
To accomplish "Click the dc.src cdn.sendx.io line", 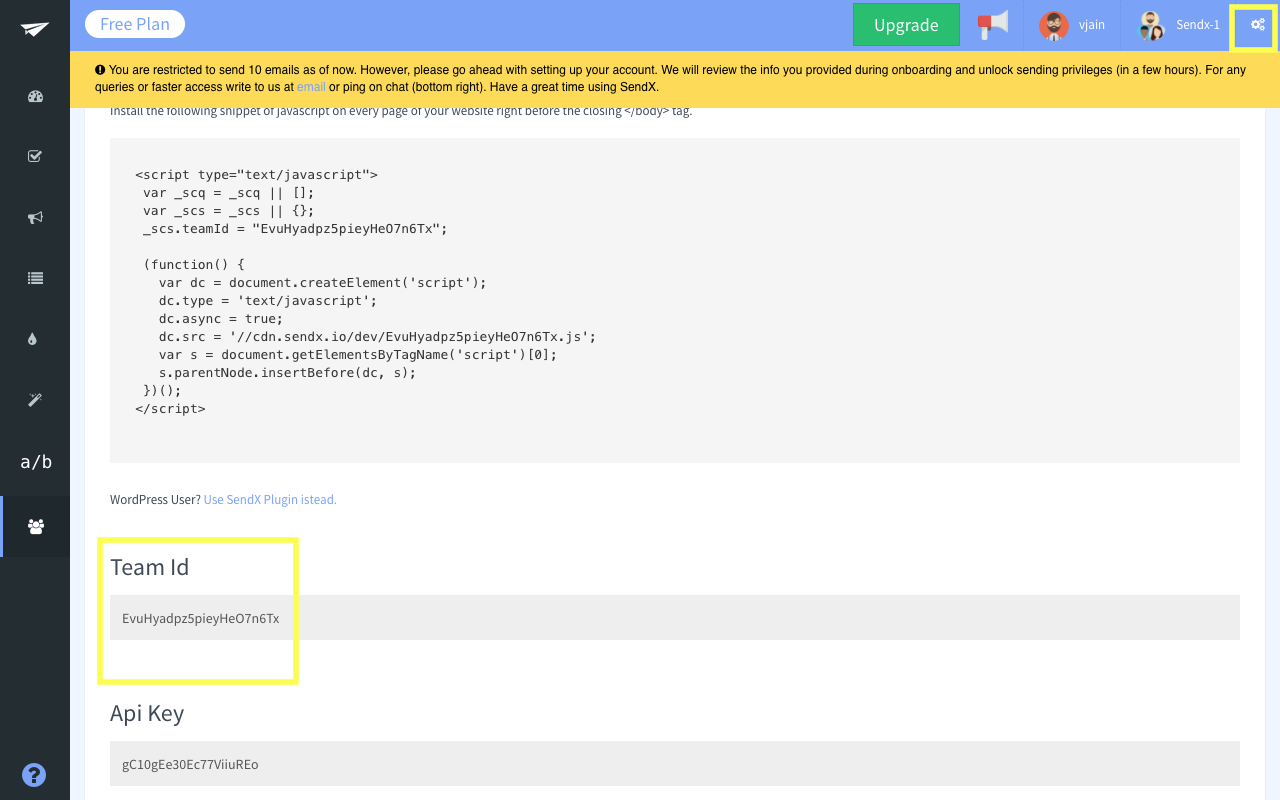I will 377,336.
